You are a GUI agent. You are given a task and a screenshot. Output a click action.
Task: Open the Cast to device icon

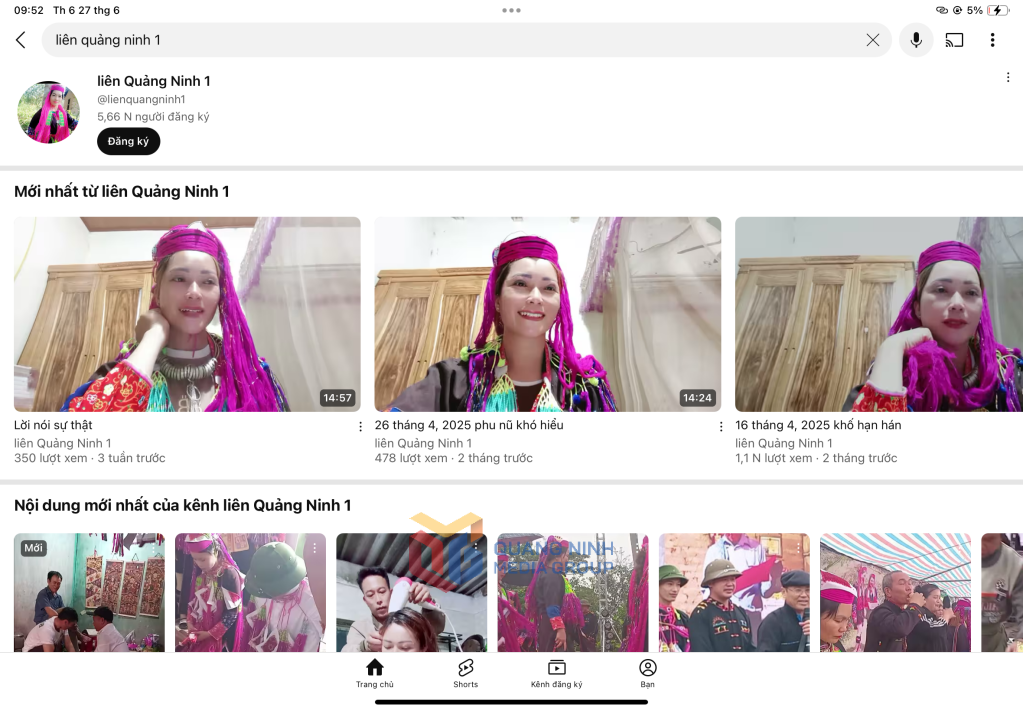click(x=954, y=40)
